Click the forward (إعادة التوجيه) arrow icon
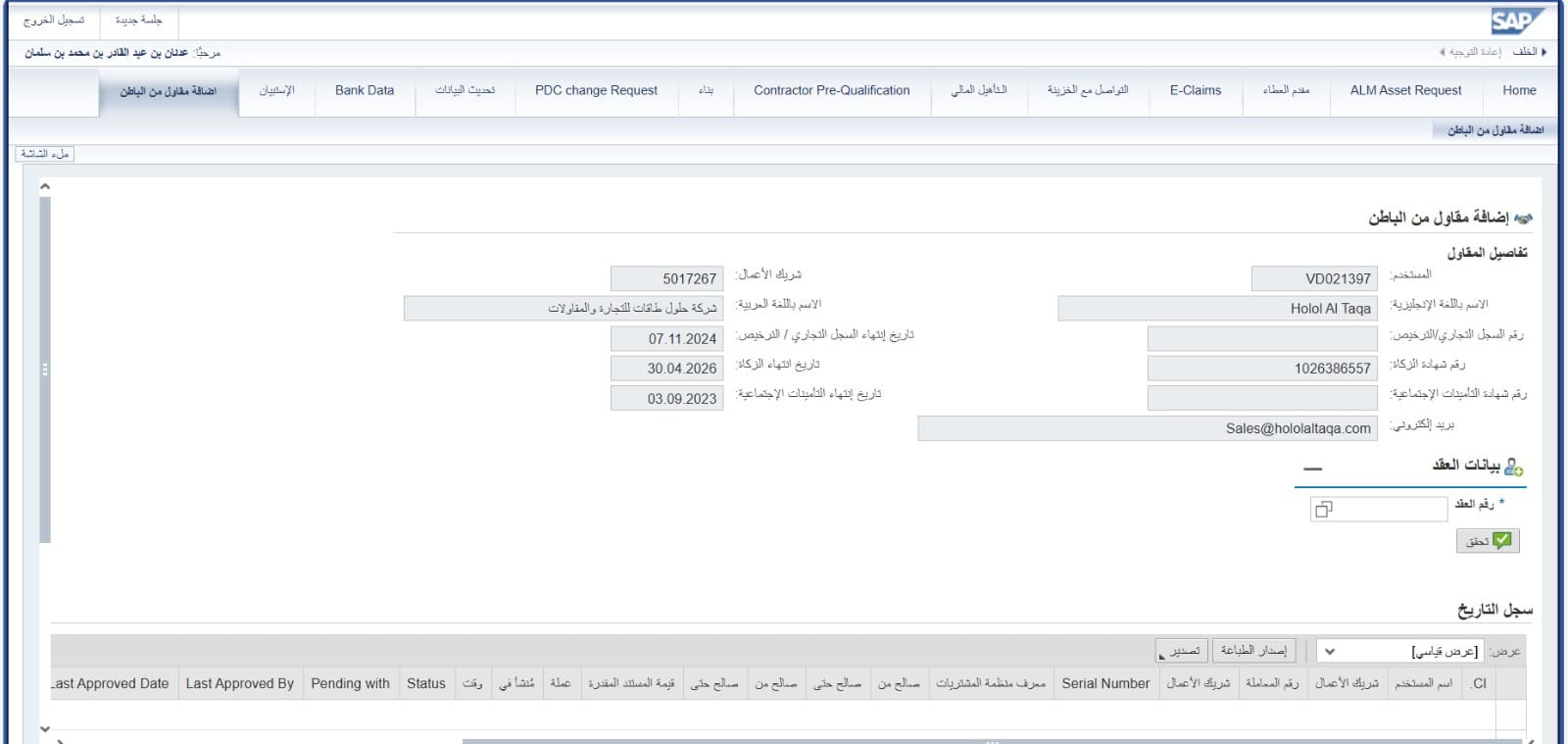The image size is (1568, 744). (x=1442, y=52)
